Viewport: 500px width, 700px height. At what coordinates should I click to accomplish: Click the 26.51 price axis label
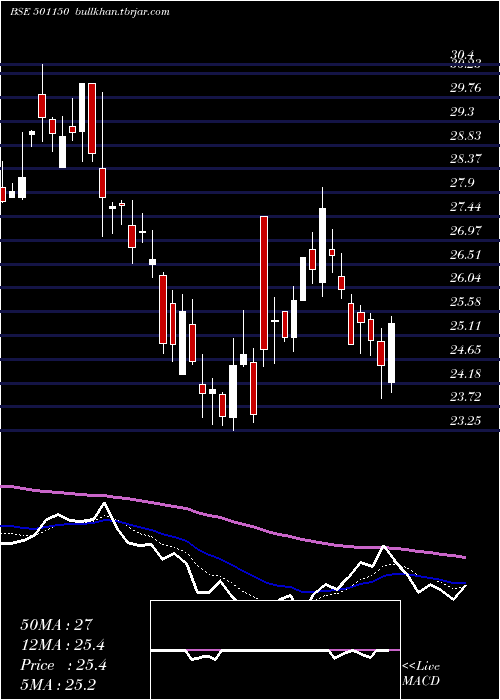pos(466,254)
